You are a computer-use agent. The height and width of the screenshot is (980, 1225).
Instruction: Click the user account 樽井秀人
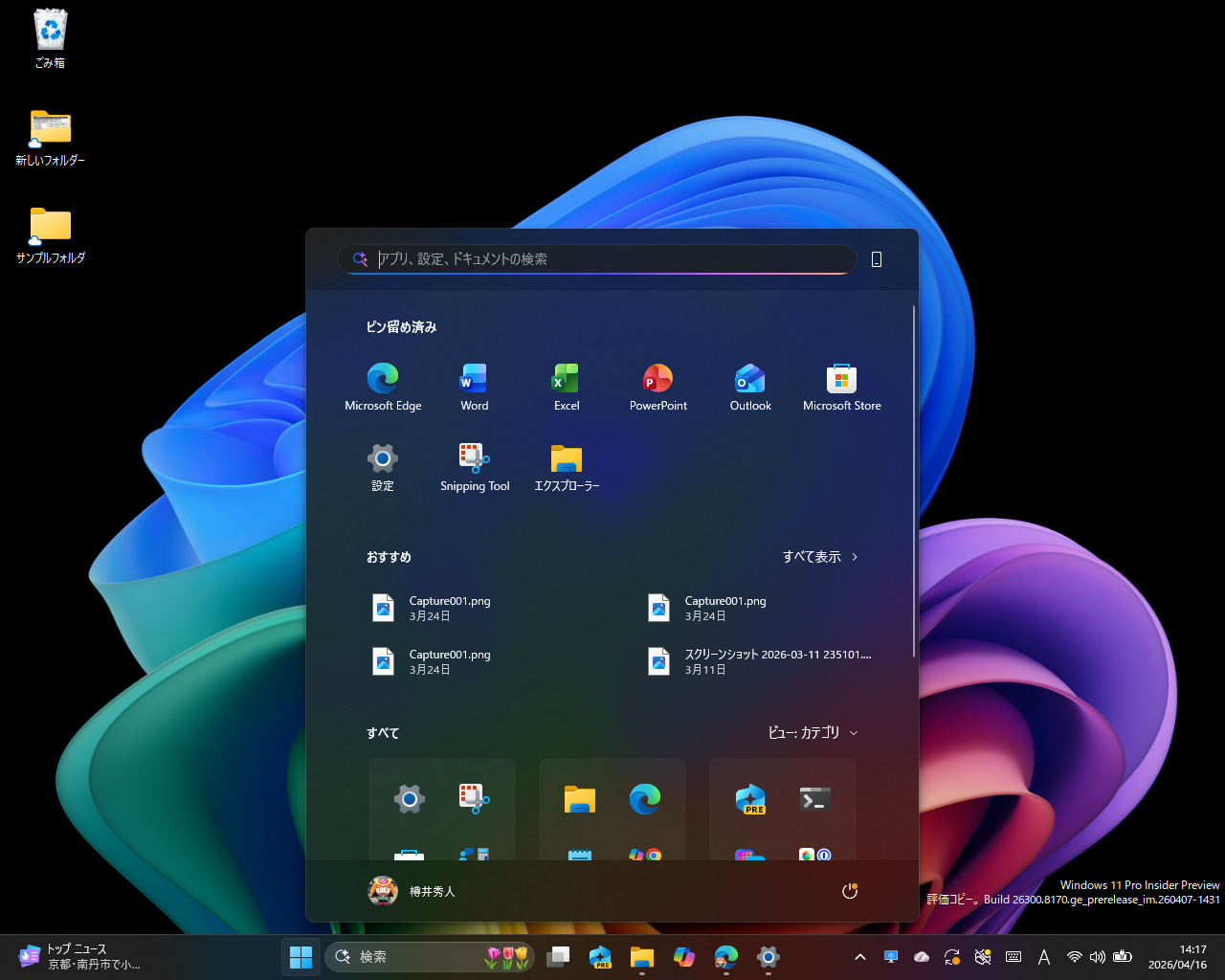[x=412, y=890]
